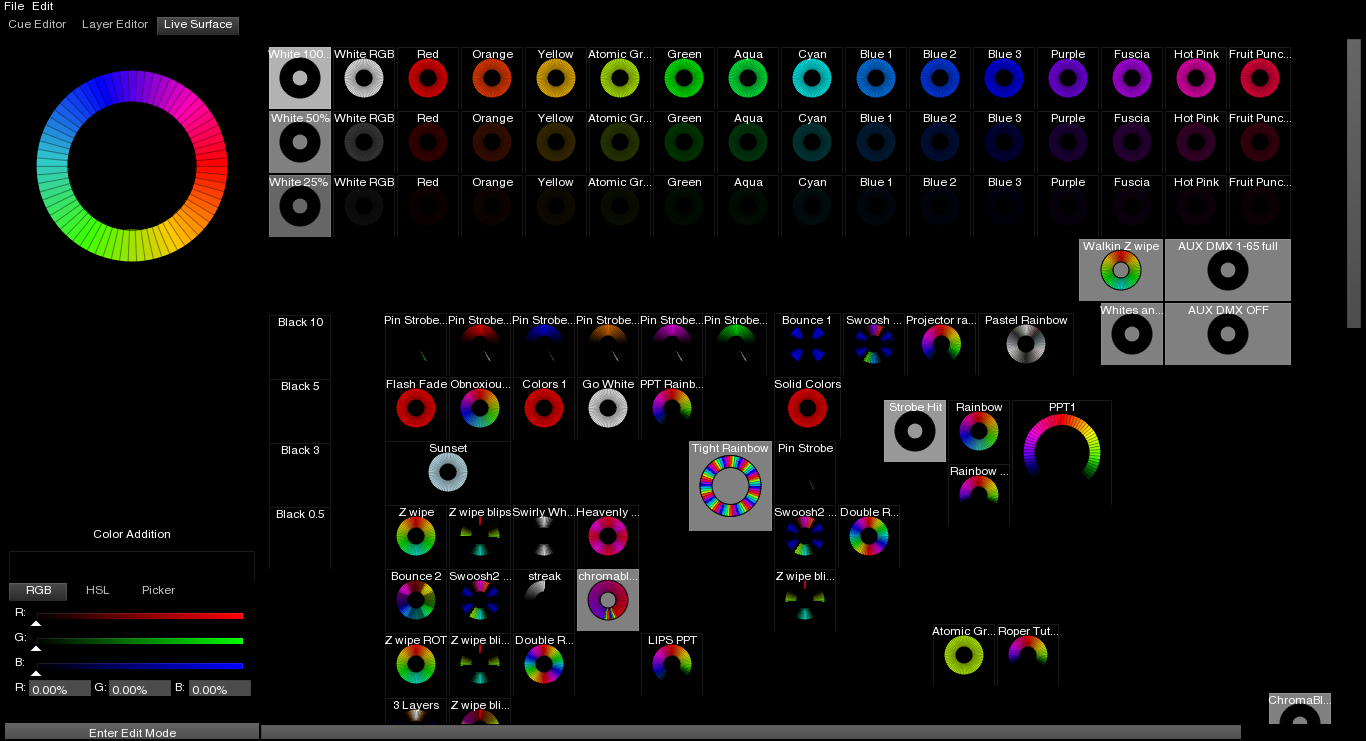1366x741 pixels.
Task: Trigger the Black 5 tile
Action: [300, 410]
